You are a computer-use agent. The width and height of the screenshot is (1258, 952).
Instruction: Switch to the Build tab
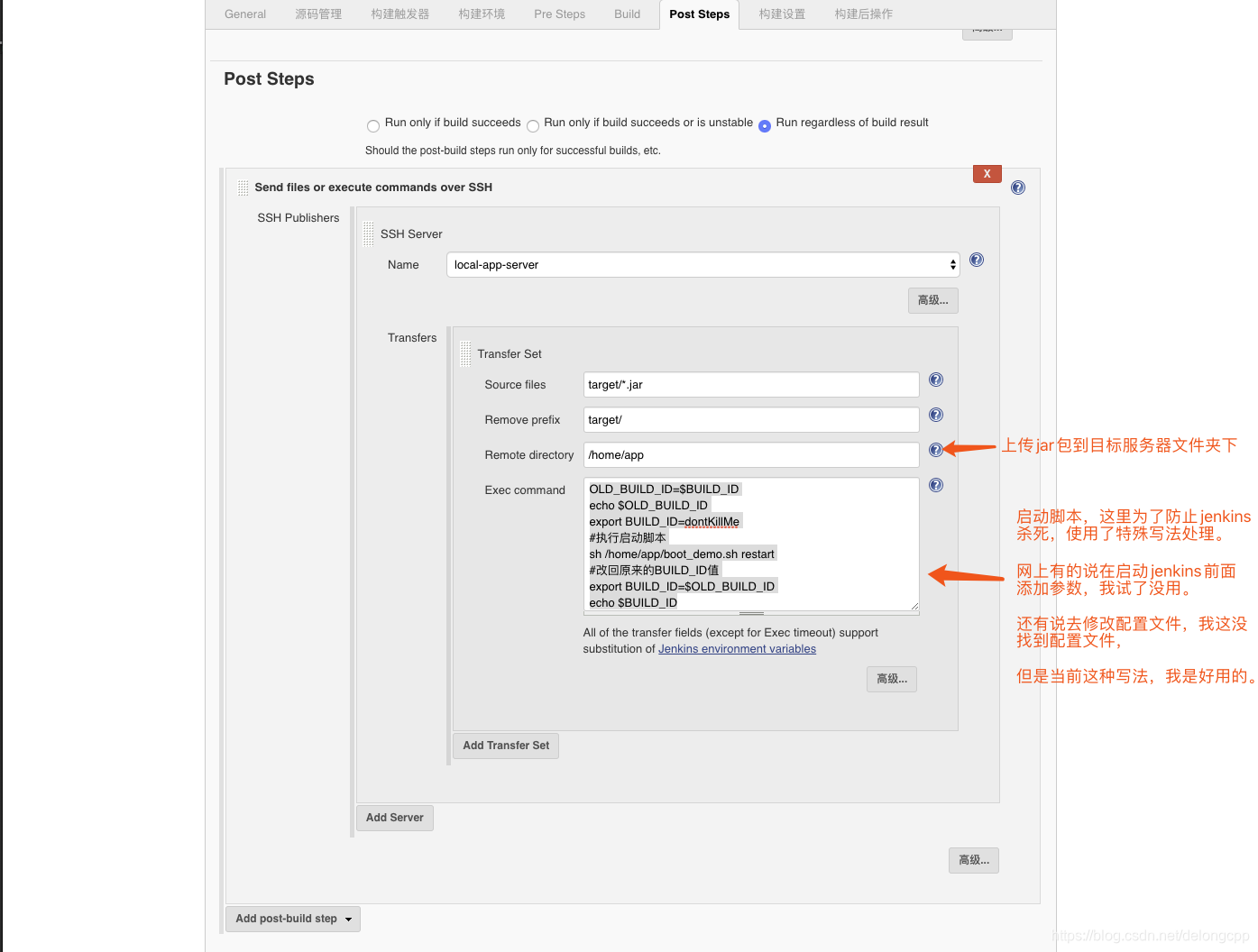coord(627,14)
